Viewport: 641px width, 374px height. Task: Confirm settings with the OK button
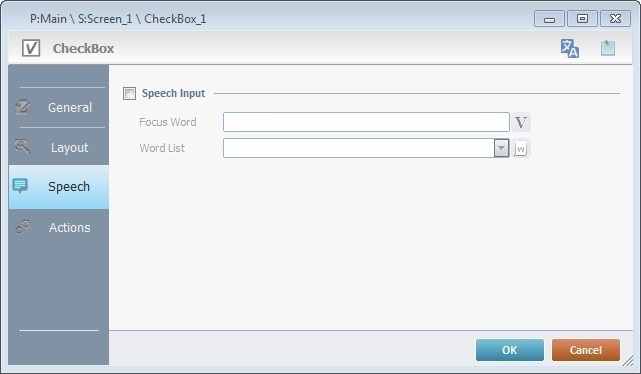coord(510,350)
